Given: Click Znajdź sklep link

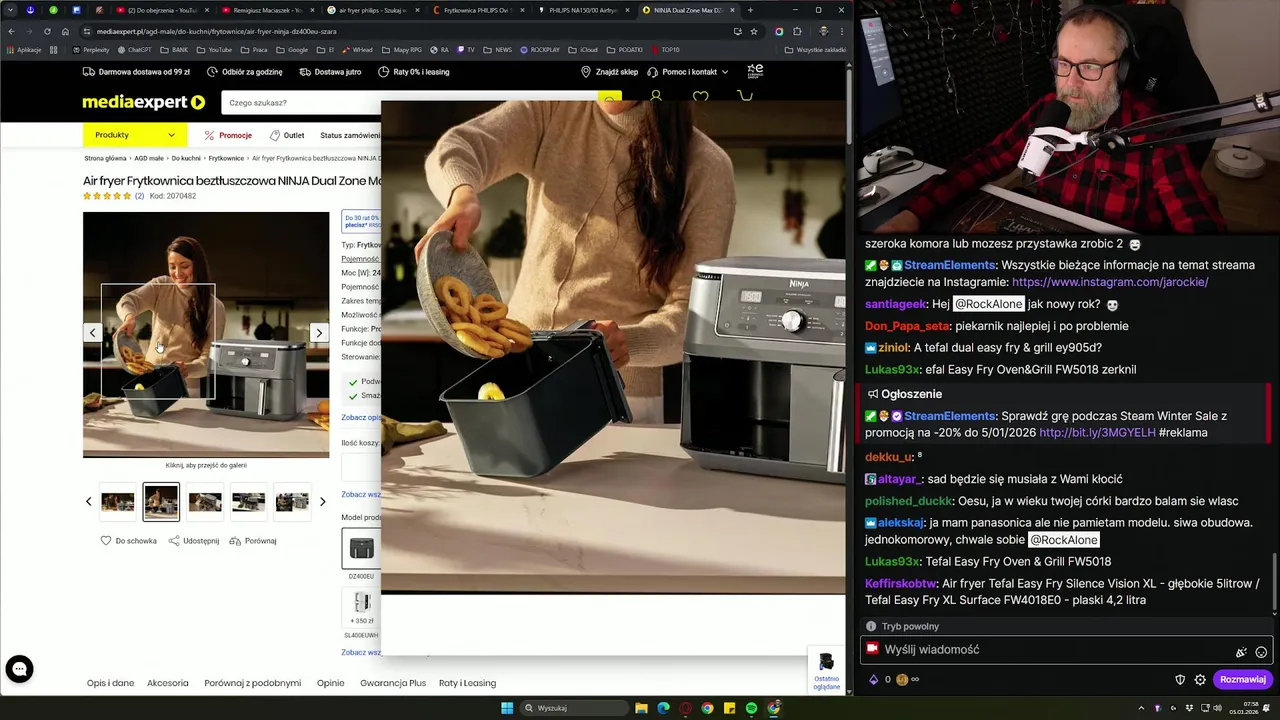Looking at the screenshot, I should point(609,72).
